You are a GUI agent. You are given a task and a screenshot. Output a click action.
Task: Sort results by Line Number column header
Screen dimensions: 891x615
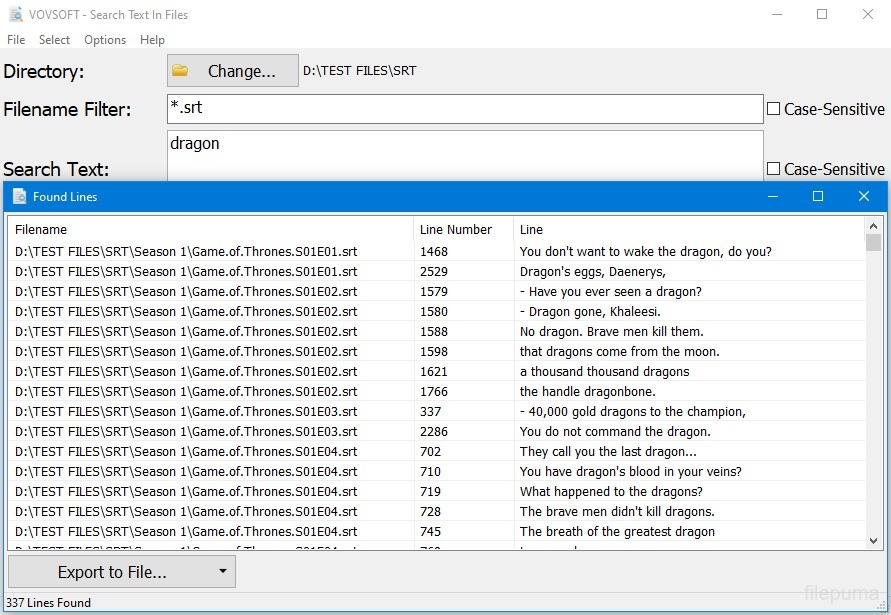(455, 230)
